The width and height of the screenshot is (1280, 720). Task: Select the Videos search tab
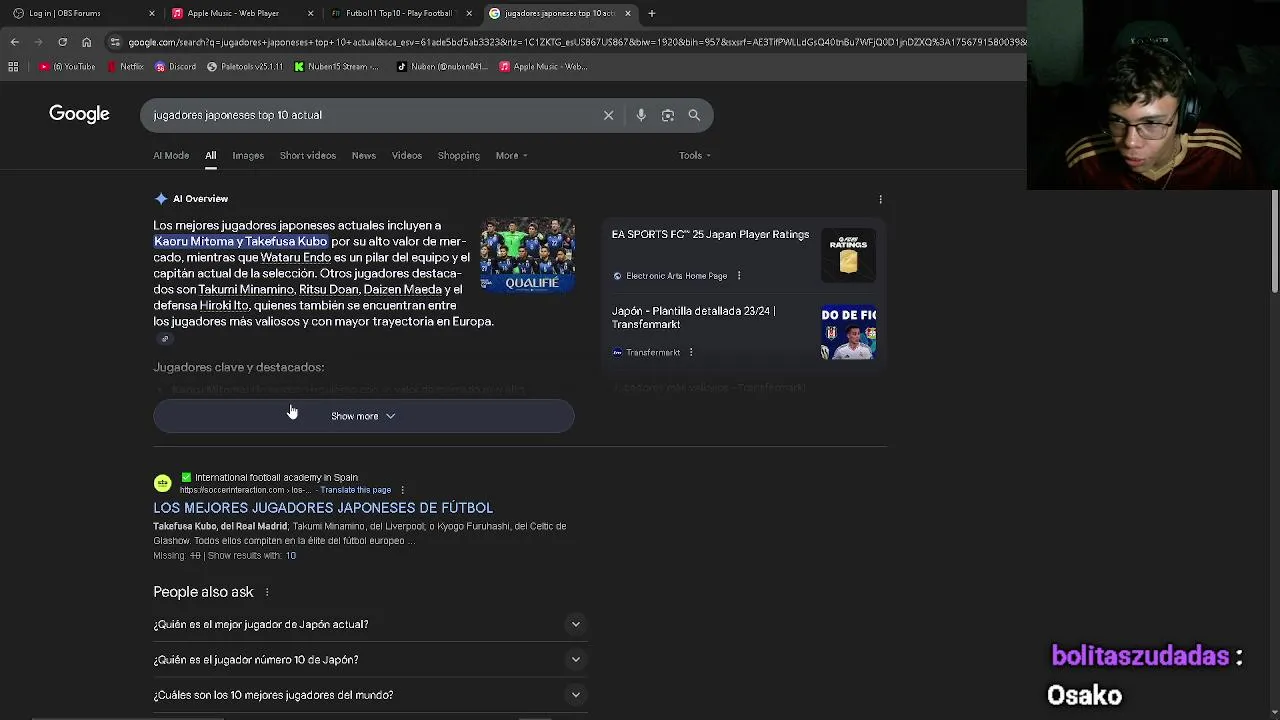click(x=406, y=155)
